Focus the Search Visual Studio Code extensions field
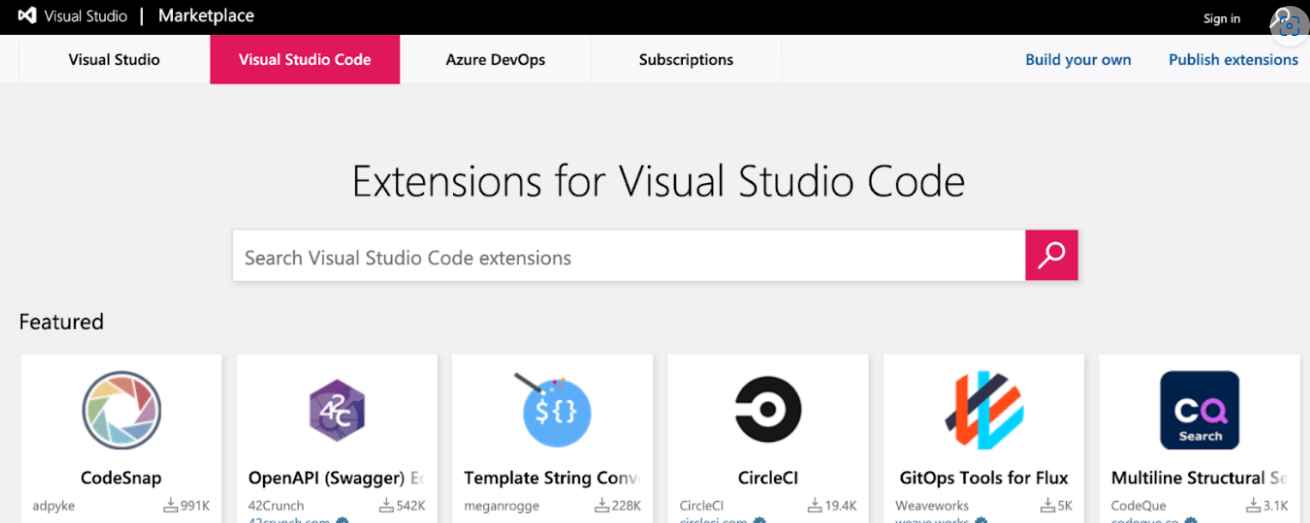1310x523 pixels. pos(629,256)
